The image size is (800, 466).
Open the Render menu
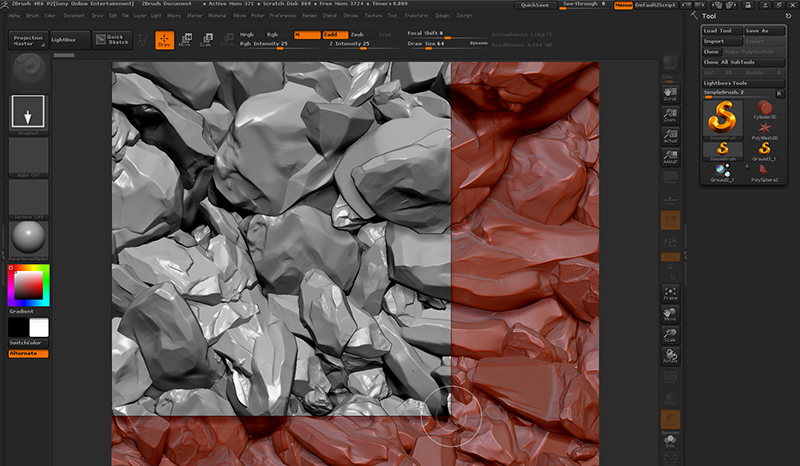[x=310, y=16]
